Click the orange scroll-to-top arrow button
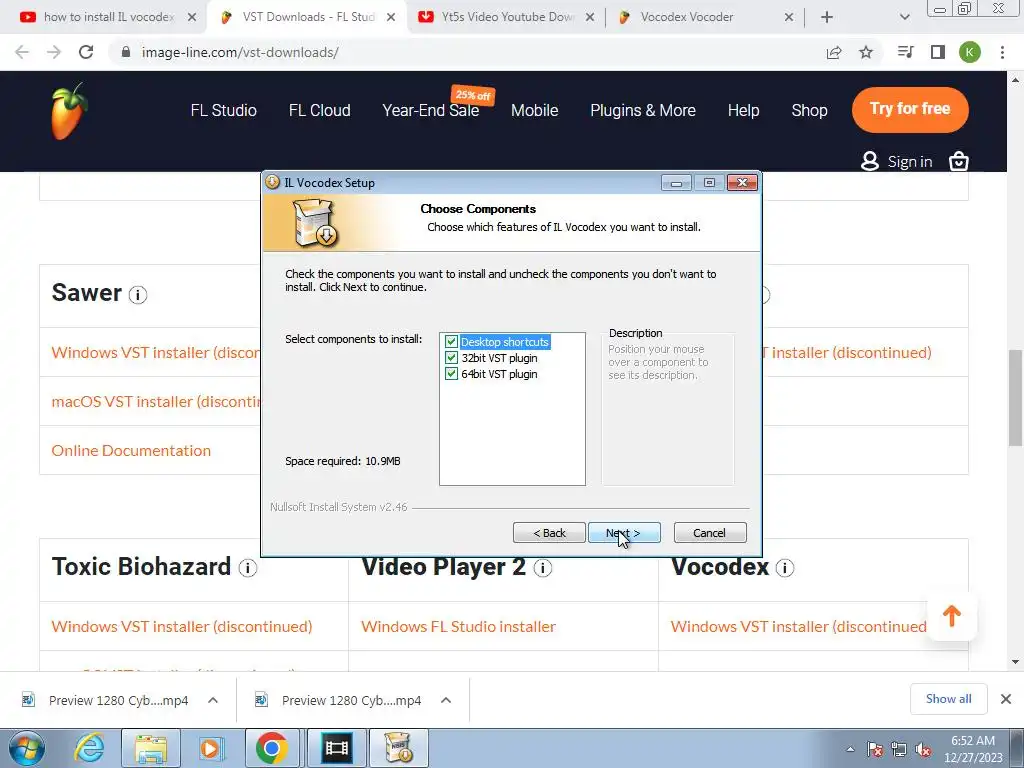 [952, 616]
